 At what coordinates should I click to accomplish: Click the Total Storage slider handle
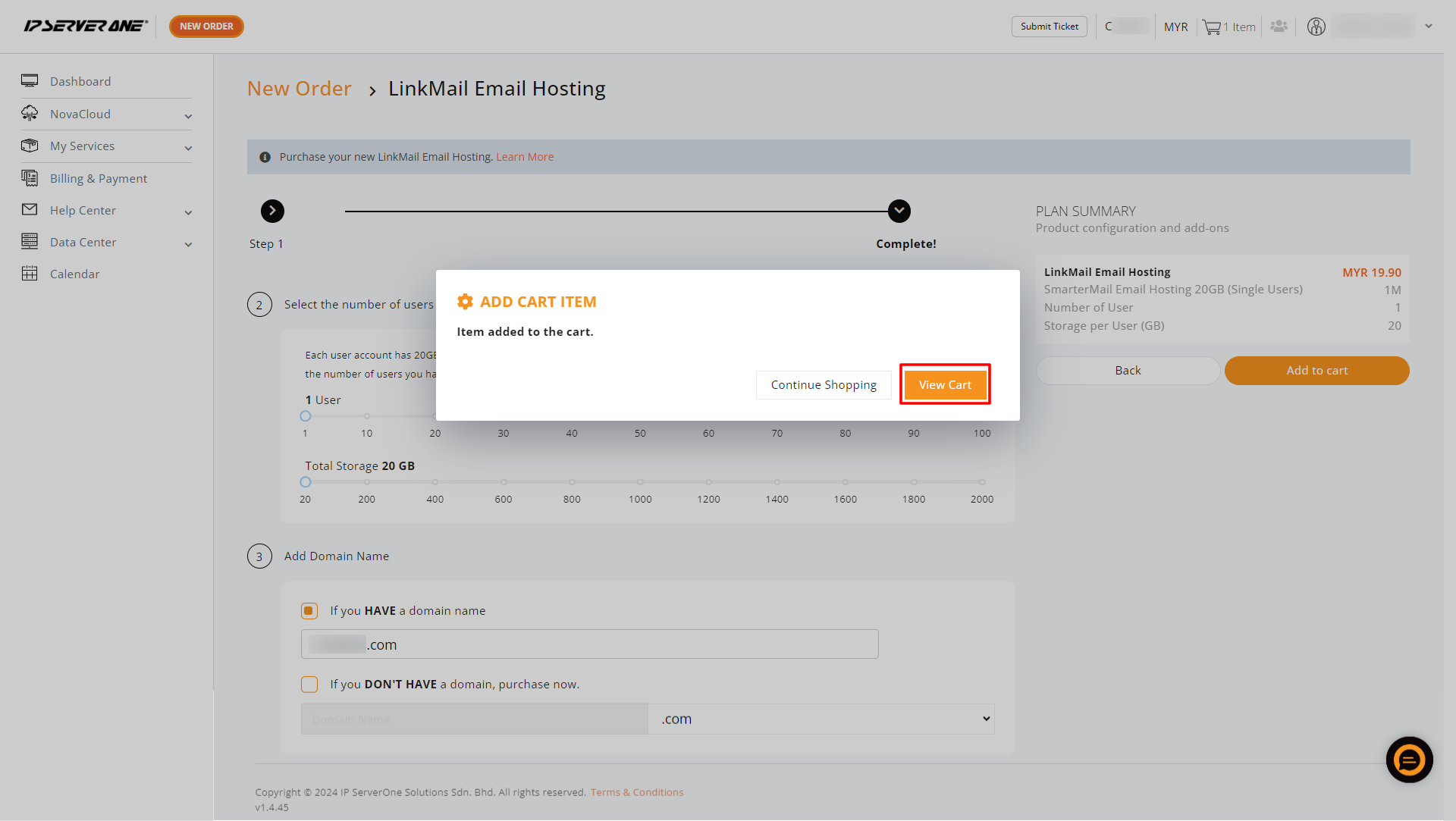(x=306, y=482)
